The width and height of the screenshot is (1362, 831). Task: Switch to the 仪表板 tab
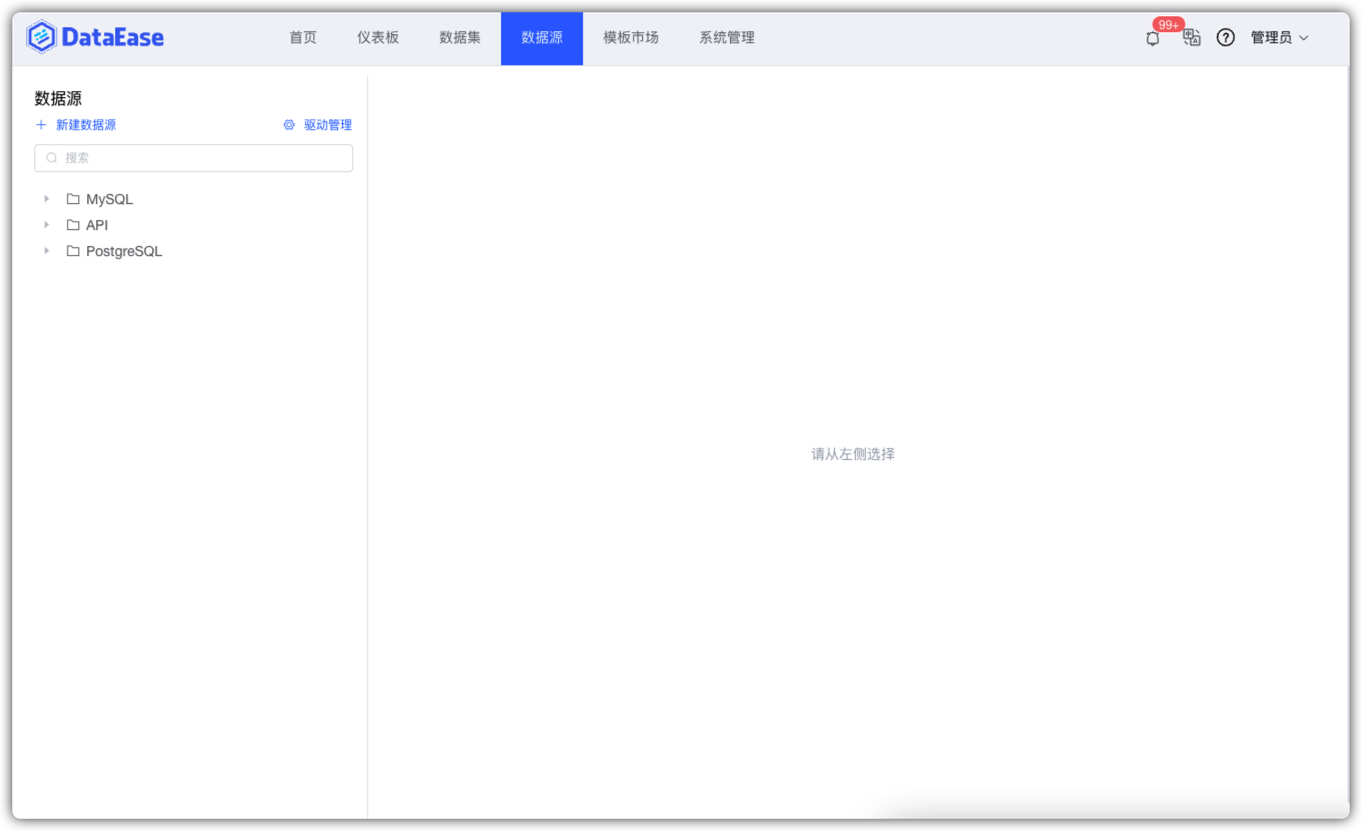click(x=378, y=37)
